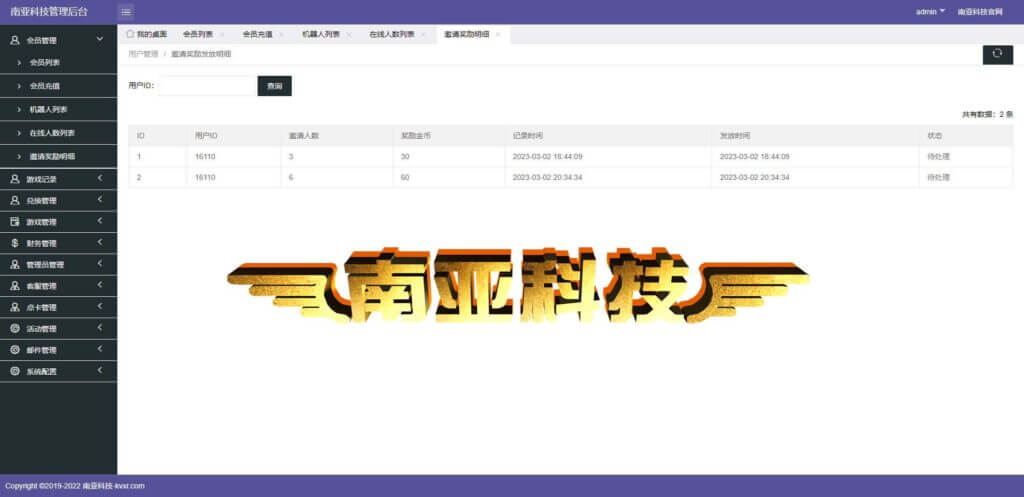Click the 游戏管理 sidebar icon
This screenshot has width=1024, height=497.
click(14, 222)
